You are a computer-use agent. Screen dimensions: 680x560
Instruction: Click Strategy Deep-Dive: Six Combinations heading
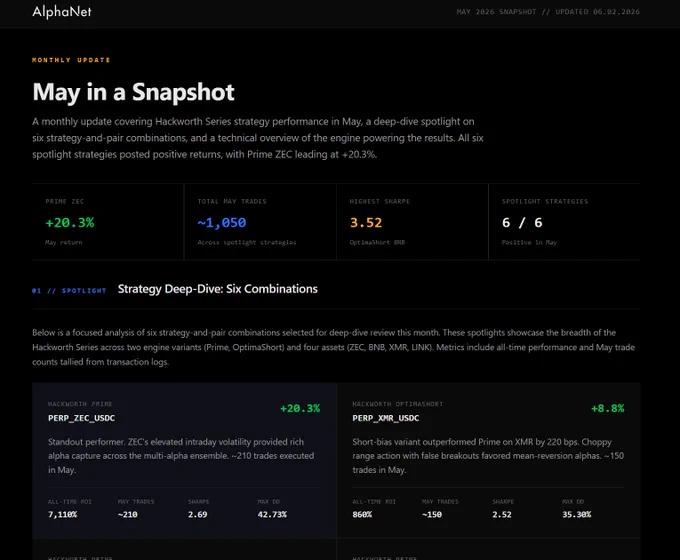pyautogui.click(x=218, y=289)
